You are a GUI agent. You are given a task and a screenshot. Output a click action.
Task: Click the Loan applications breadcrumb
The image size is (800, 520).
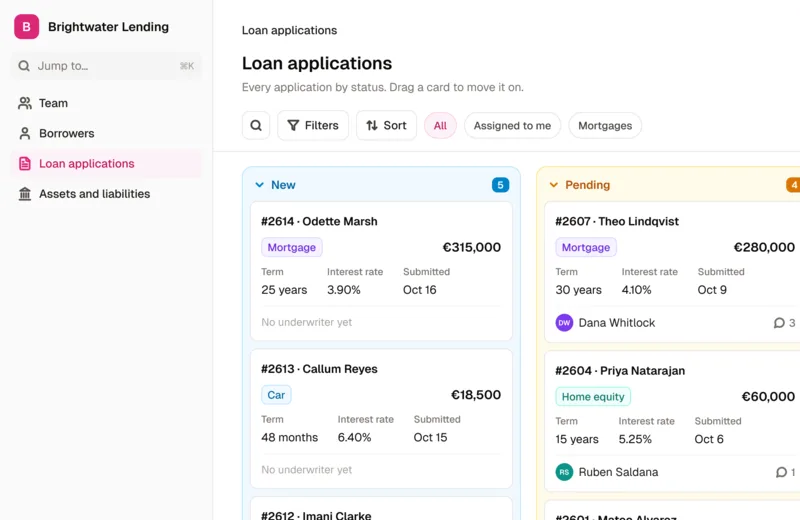tap(289, 31)
